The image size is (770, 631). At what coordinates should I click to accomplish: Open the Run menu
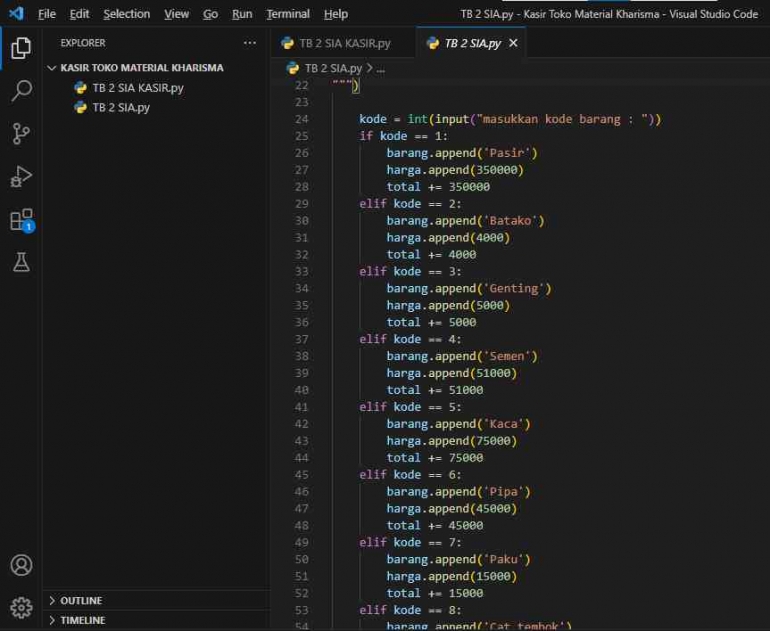tap(242, 14)
